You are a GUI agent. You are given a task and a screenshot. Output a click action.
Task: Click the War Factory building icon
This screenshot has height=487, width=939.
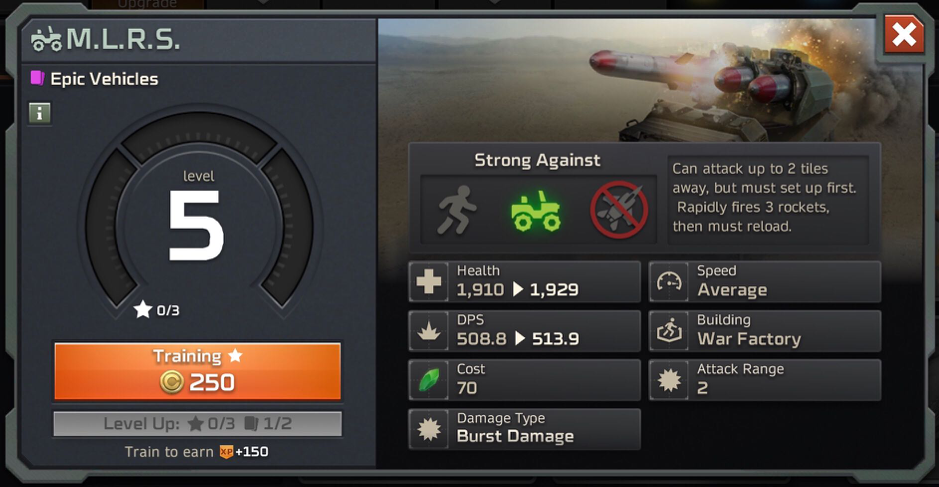pos(669,331)
